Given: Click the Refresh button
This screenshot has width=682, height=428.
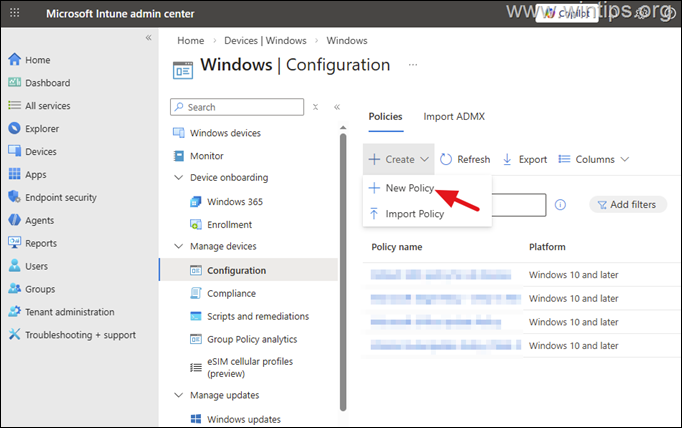Looking at the screenshot, I should coord(465,159).
